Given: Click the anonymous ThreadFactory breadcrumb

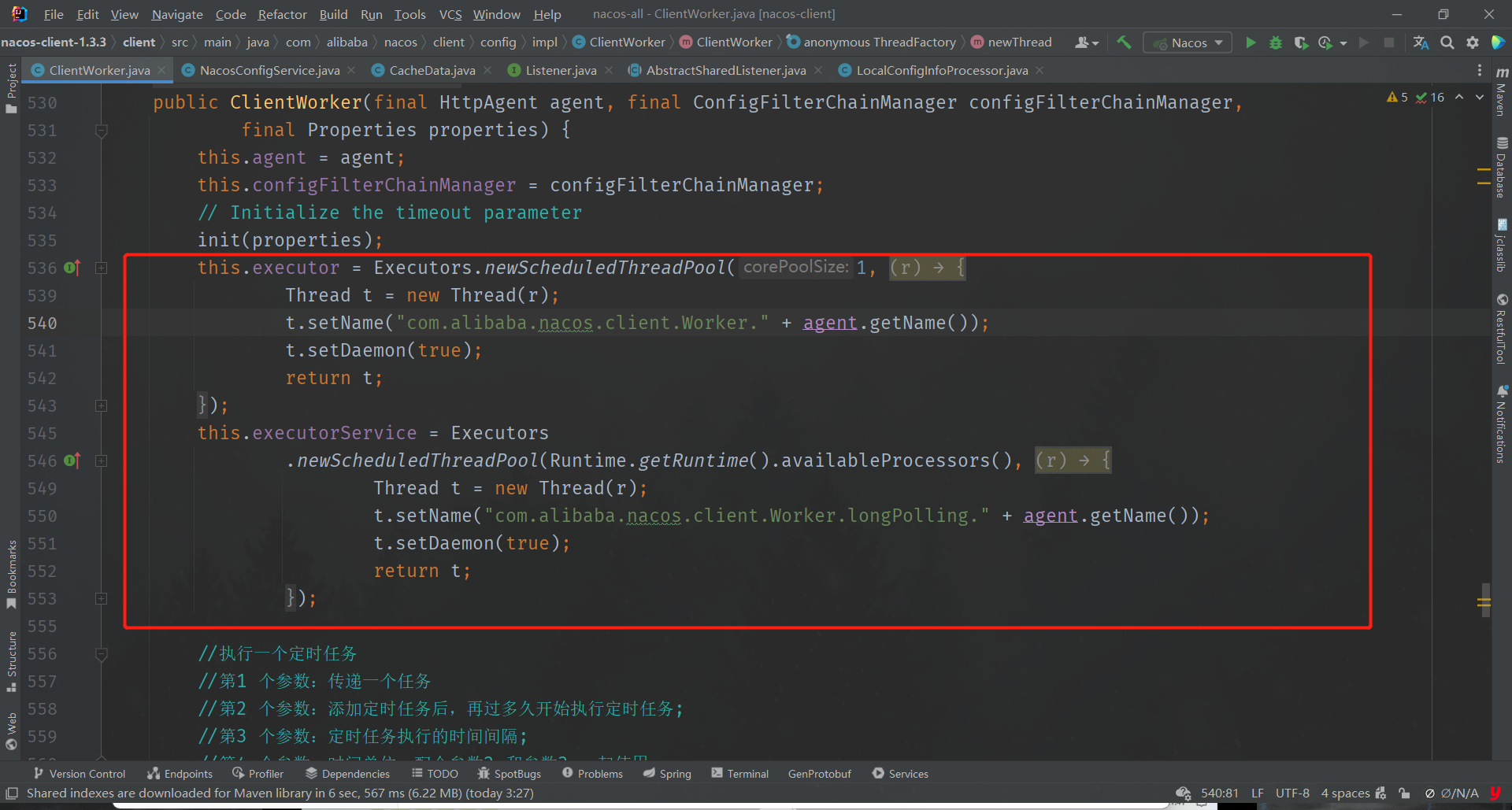Looking at the screenshot, I should tap(871, 43).
